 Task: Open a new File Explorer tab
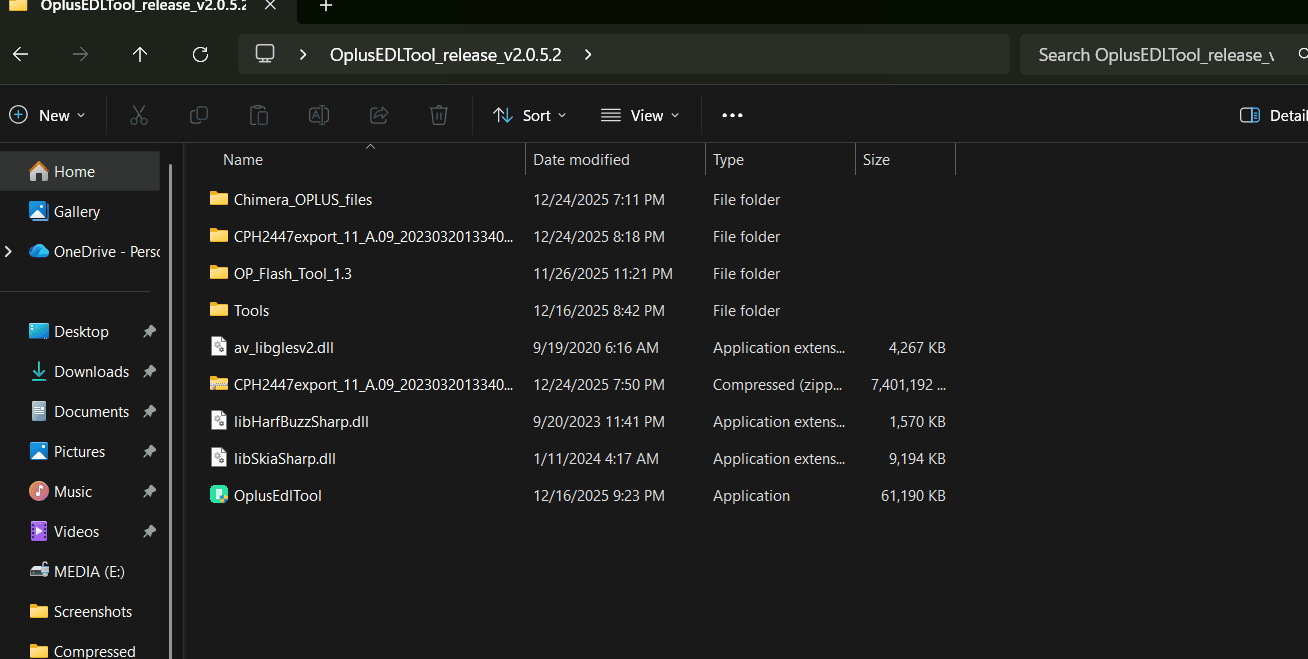(x=325, y=6)
